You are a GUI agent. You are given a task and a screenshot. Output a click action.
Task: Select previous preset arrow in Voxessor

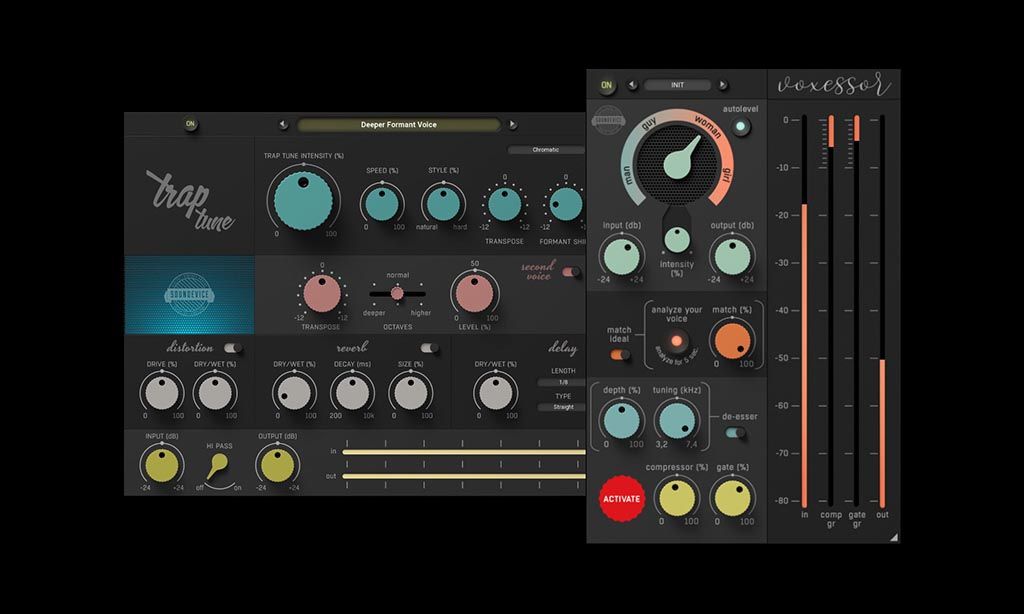pos(632,85)
